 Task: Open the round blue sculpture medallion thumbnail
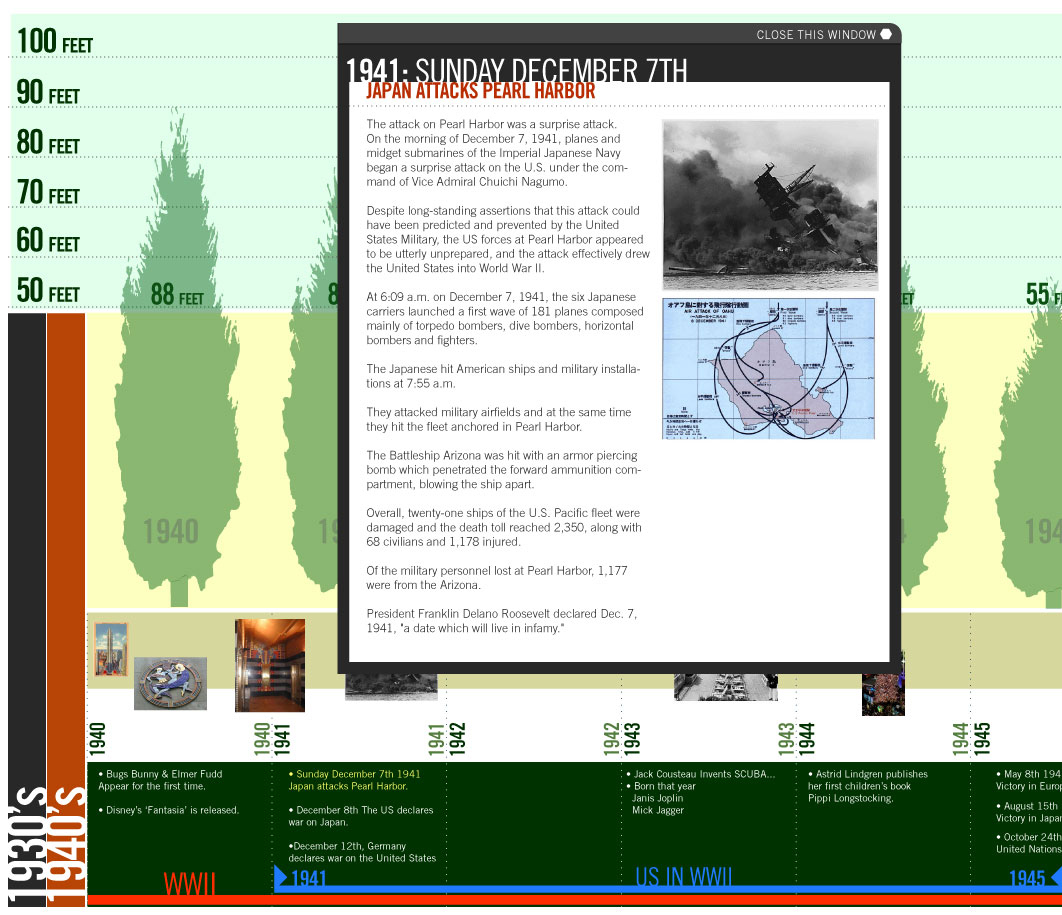(x=170, y=683)
